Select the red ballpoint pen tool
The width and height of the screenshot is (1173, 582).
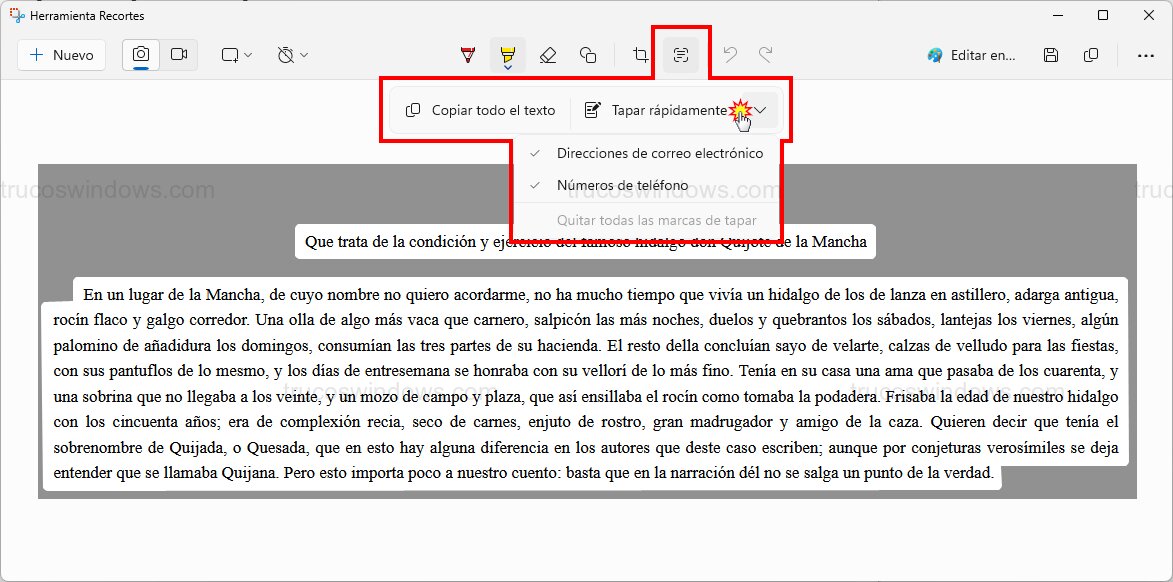coord(466,55)
